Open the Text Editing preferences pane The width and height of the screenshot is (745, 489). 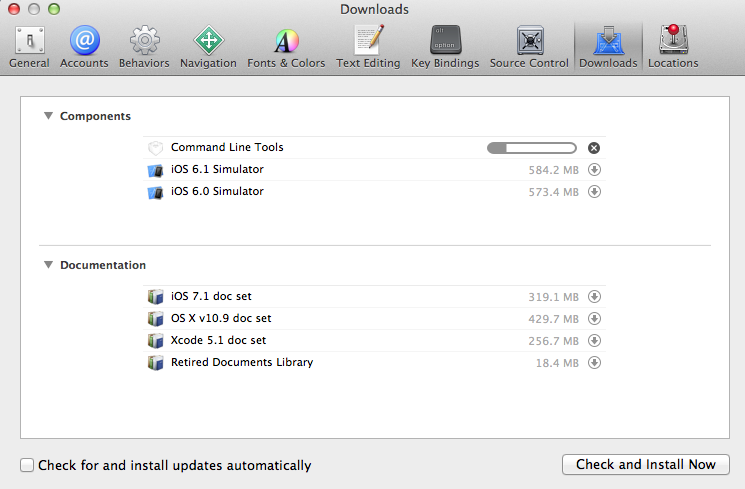pos(368,47)
